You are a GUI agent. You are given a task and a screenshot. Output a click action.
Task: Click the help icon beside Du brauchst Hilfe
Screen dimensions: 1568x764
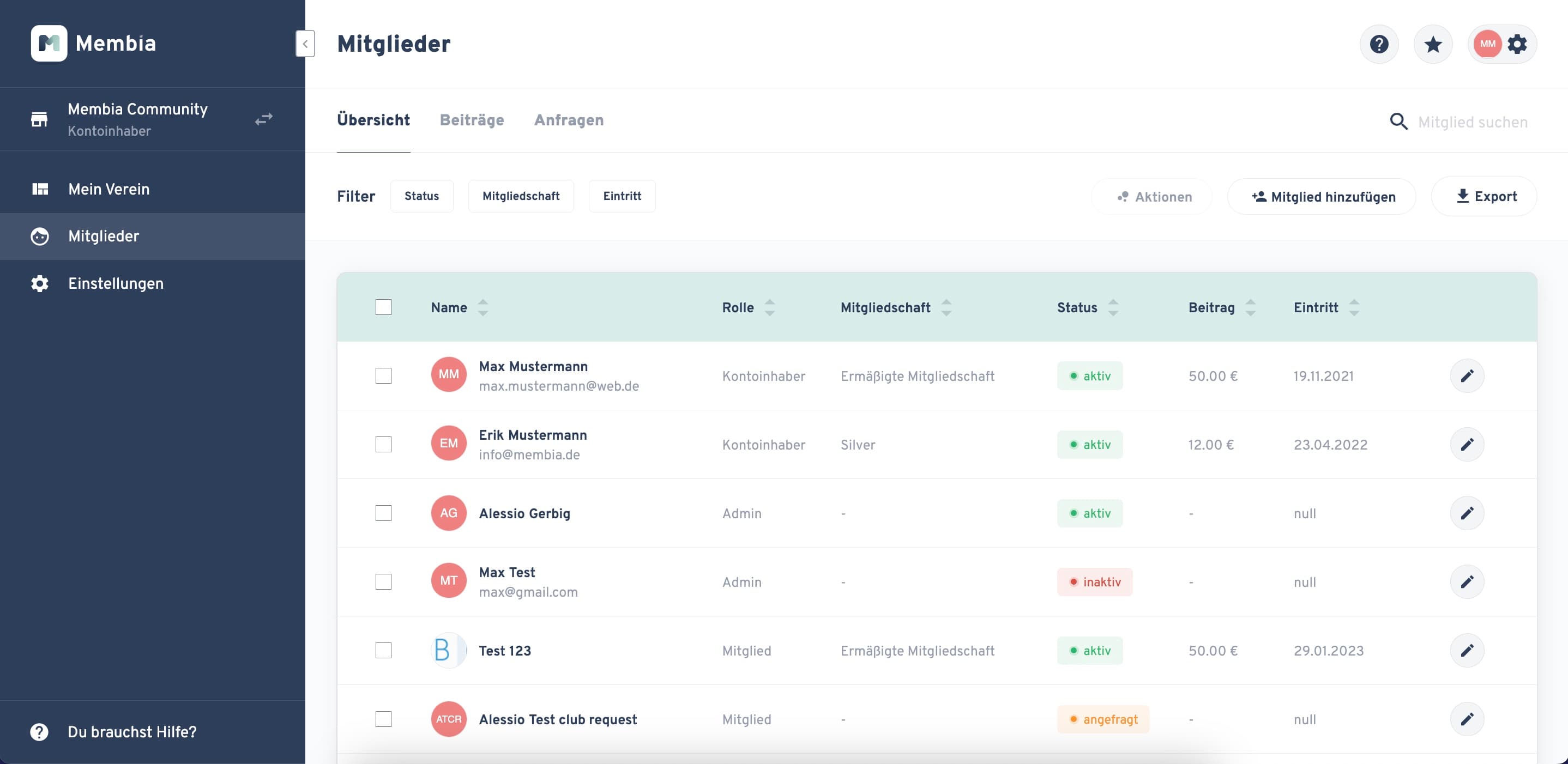[40, 732]
